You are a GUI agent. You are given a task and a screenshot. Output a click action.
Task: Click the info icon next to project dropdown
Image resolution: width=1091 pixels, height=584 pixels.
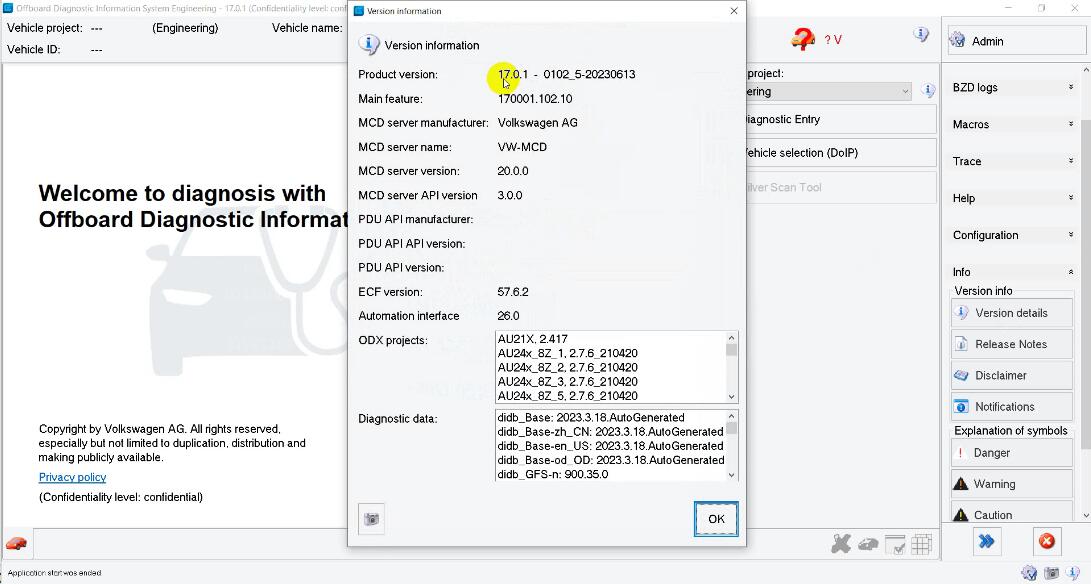[927, 90]
